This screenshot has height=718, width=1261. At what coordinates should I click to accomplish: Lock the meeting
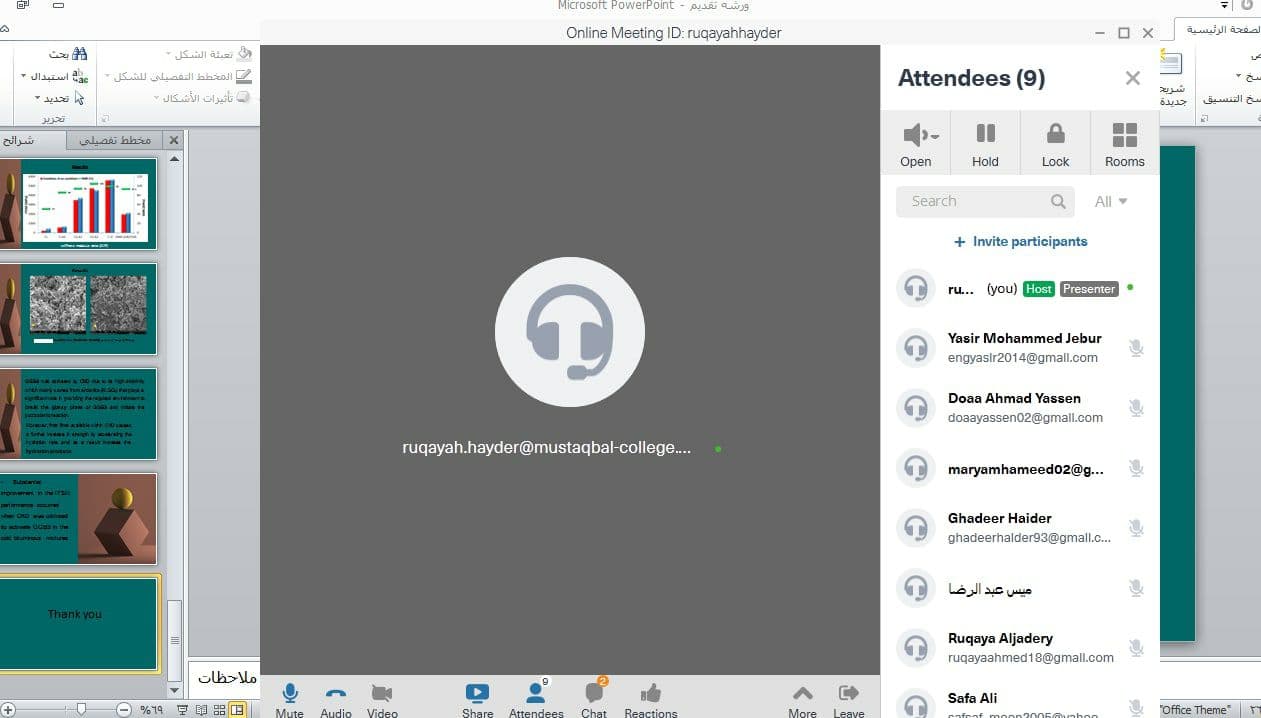coord(1055,144)
